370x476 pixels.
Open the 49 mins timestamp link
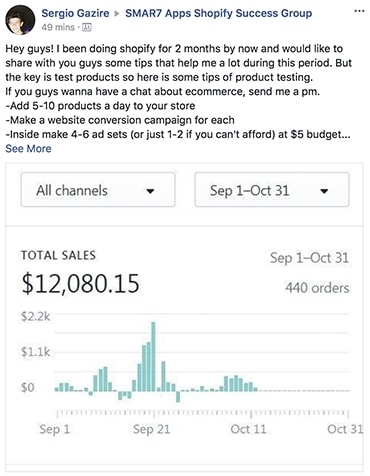(x=58, y=27)
